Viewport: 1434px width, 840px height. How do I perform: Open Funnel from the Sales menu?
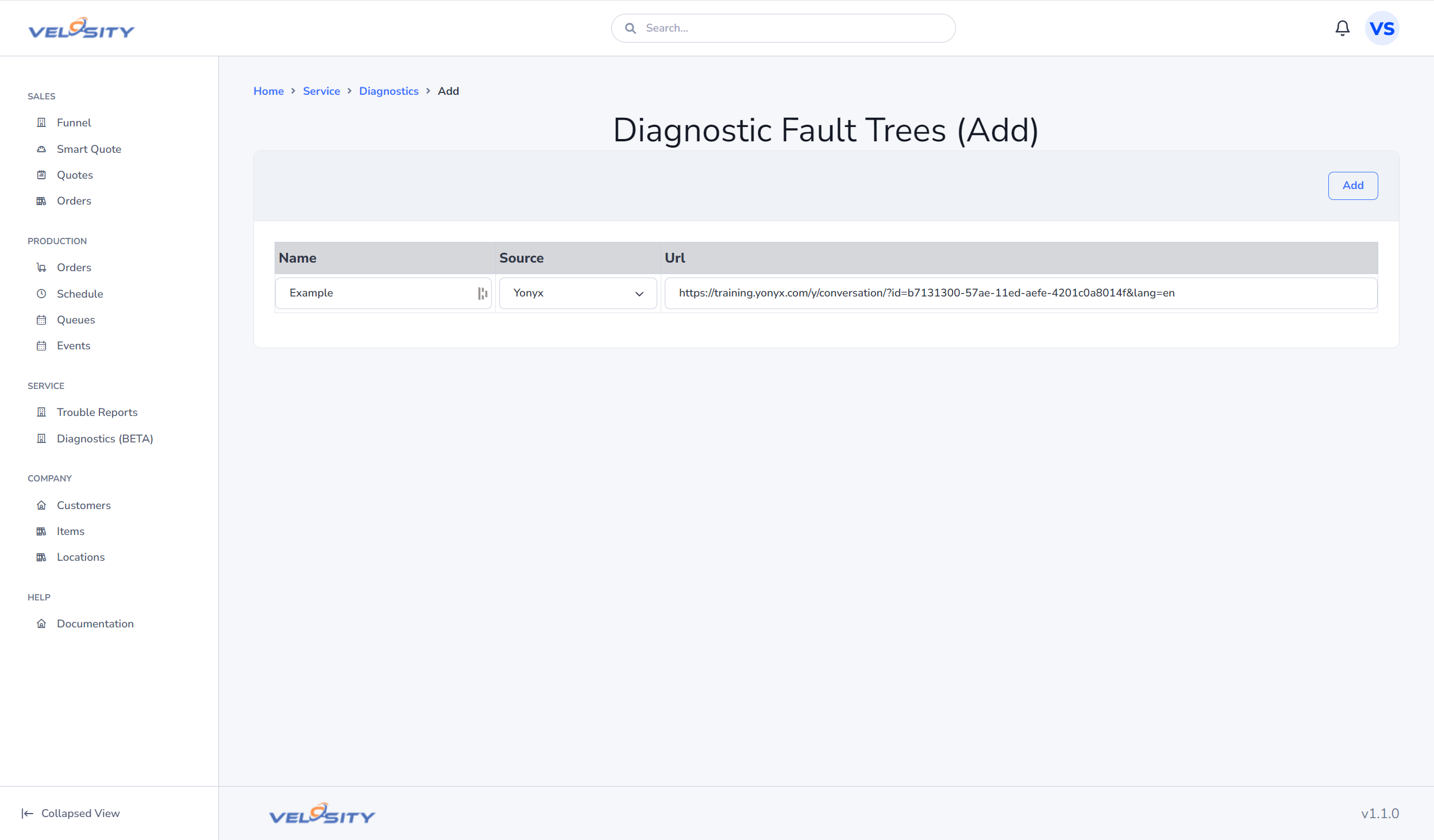click(x=74, y=122)
